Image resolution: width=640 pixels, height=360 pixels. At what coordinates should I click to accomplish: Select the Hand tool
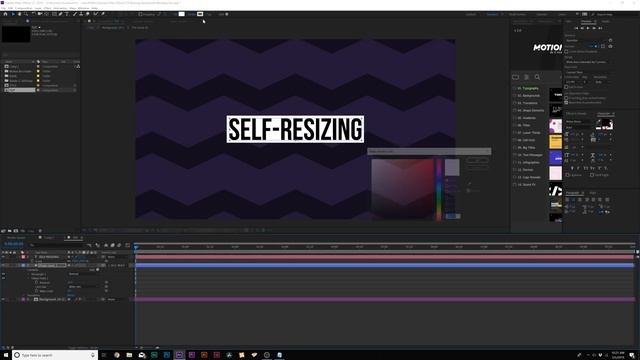click(20, 14)
